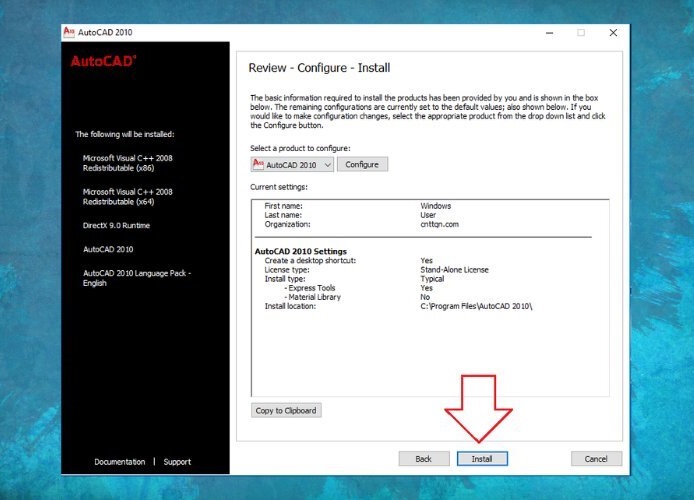Select the DirectX 9.0 Runtime entry
The image size is (694, 500).
coord(116,225)
